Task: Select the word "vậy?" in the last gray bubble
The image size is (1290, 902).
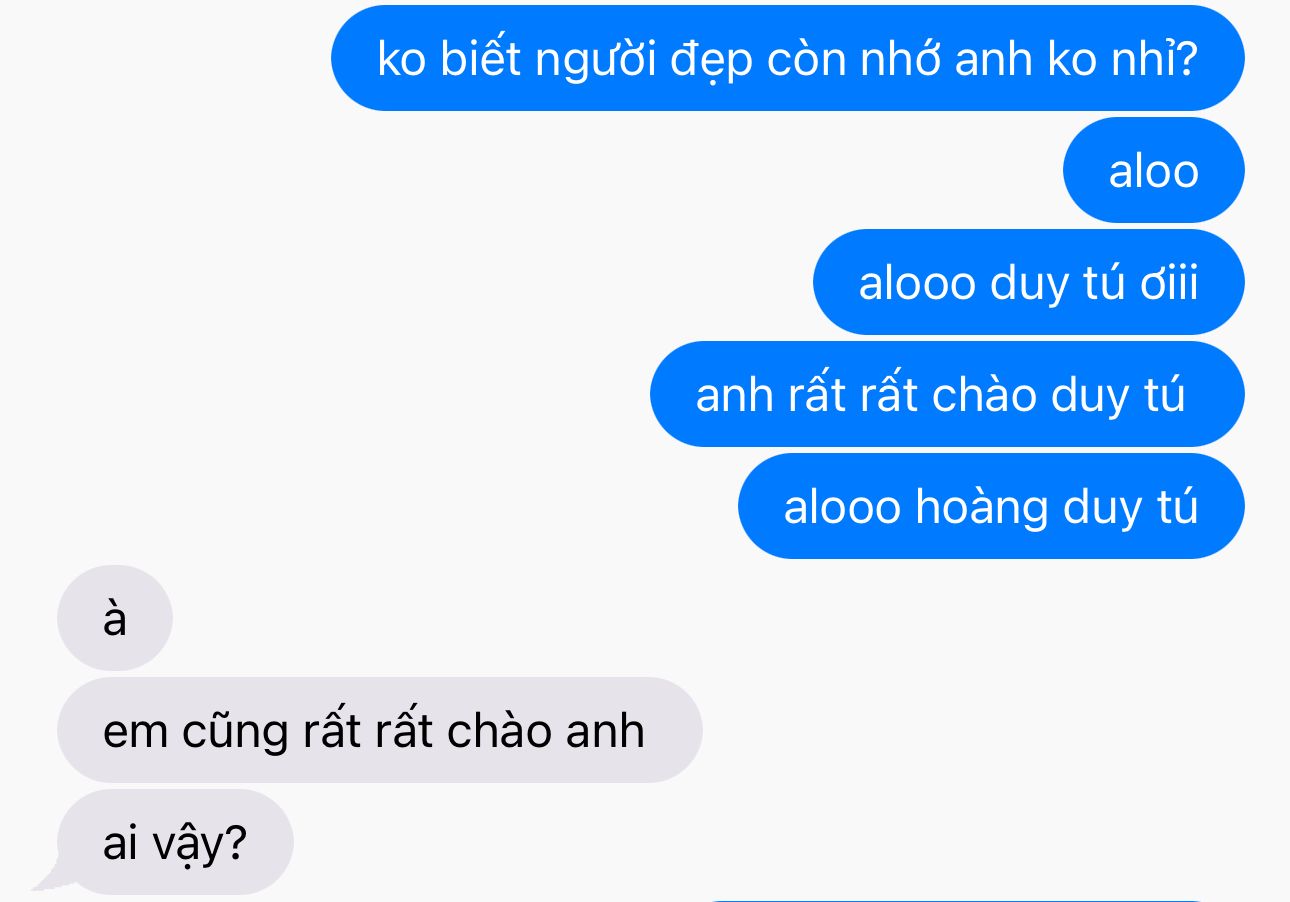Action: pos(199,846)
